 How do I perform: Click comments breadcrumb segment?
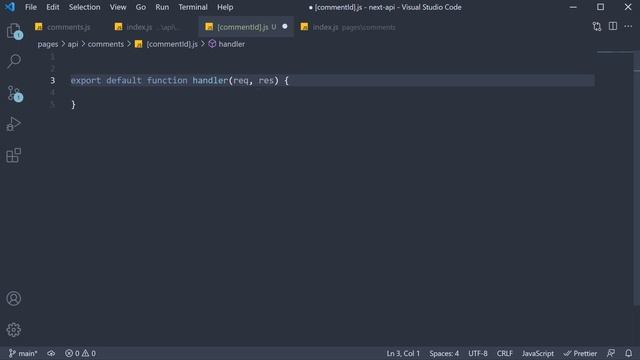(x=106, y=44)
